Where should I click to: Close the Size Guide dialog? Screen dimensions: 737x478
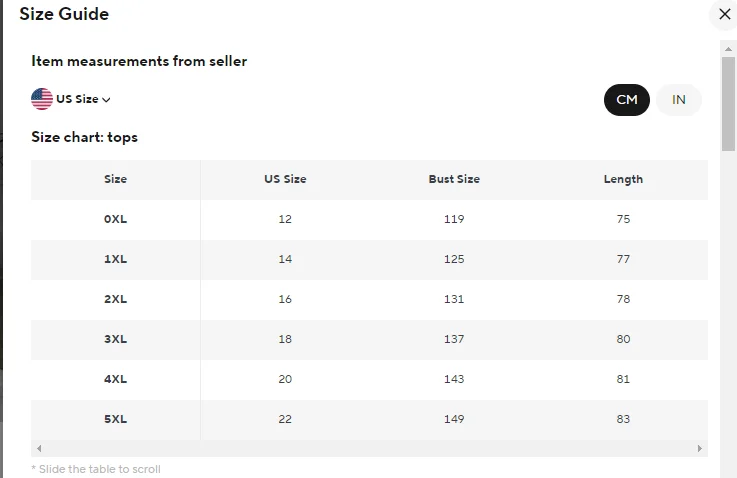coord(724,15)
